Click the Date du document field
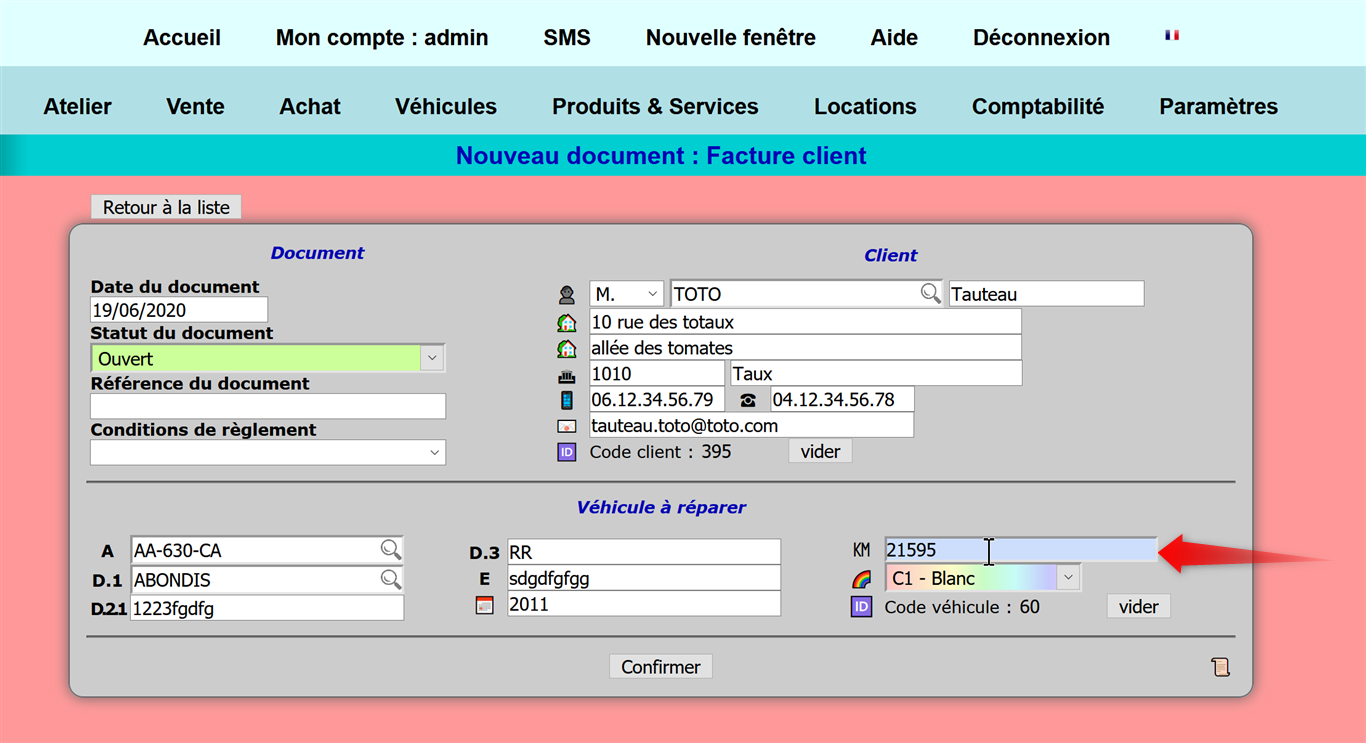This screenshot has width=1366, height=743. (179, 310)
